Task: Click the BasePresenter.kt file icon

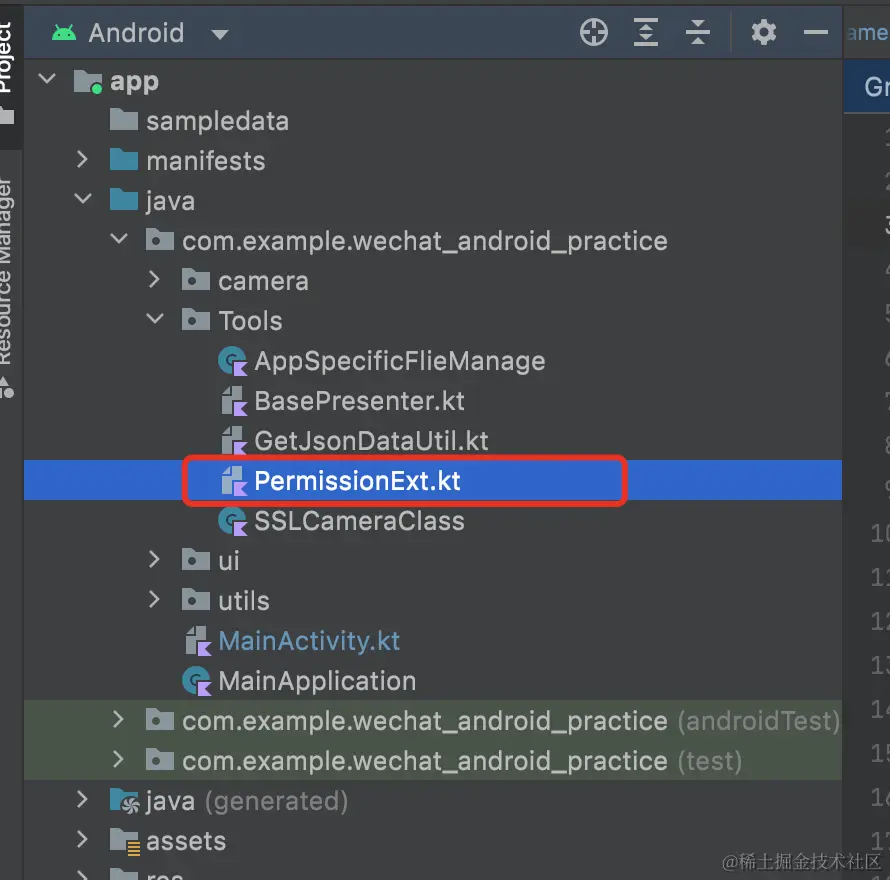Action: (234, 401)
